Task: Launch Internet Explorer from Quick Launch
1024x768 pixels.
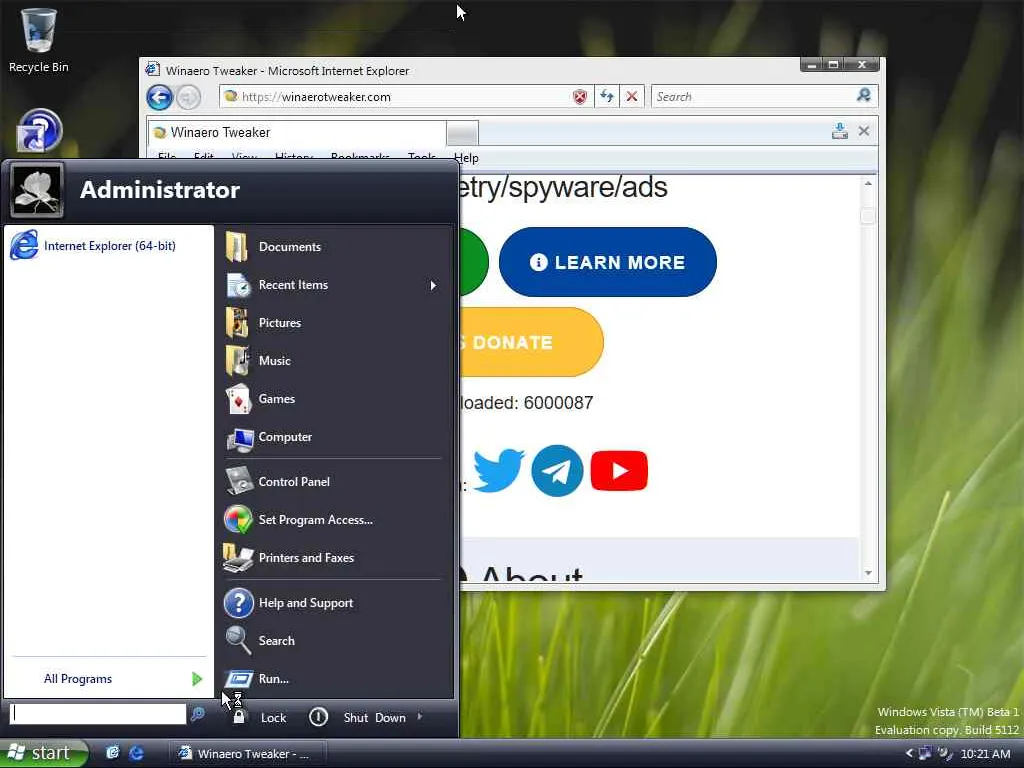Action: pos(136,753)
